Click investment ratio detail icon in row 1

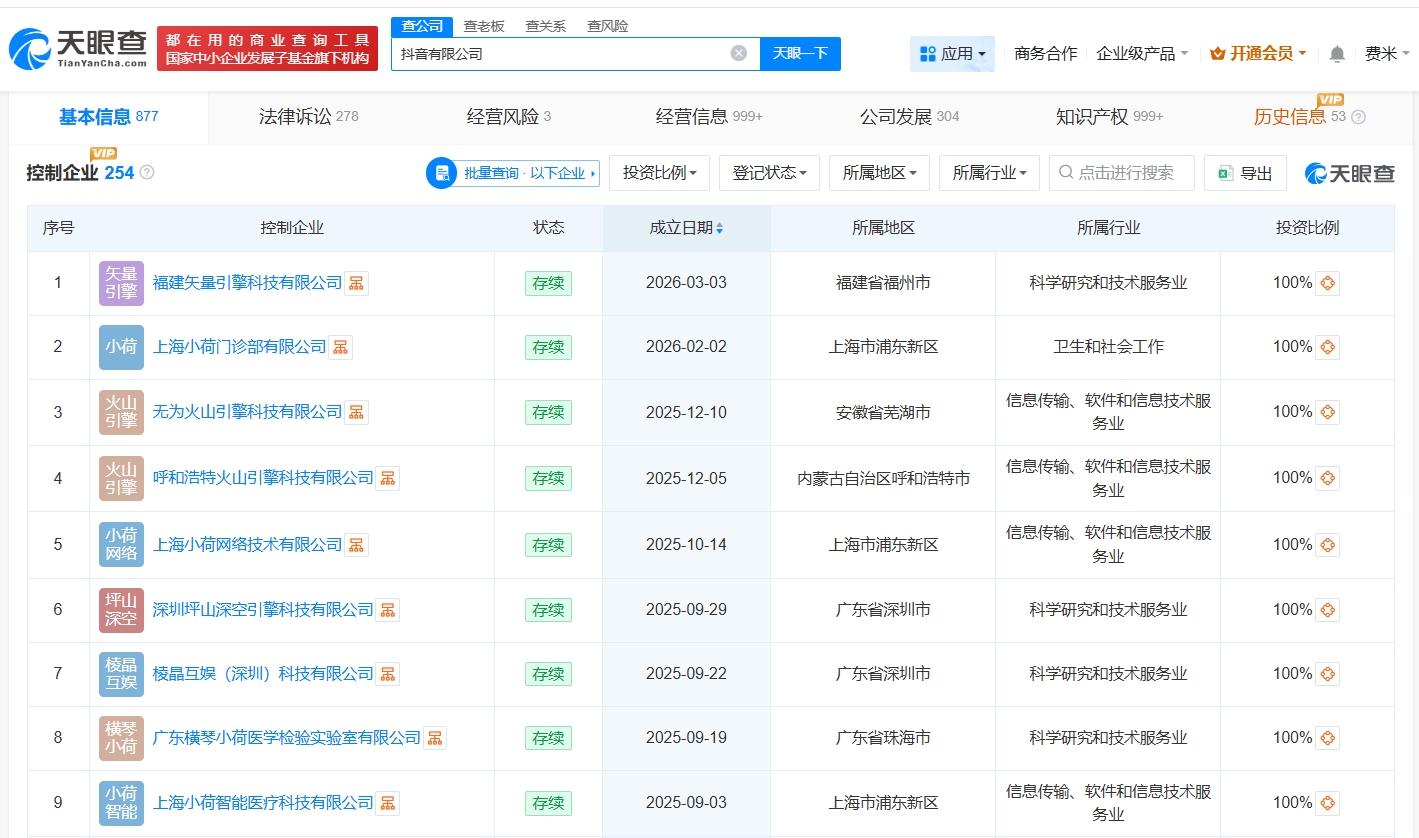point(1327,283)
